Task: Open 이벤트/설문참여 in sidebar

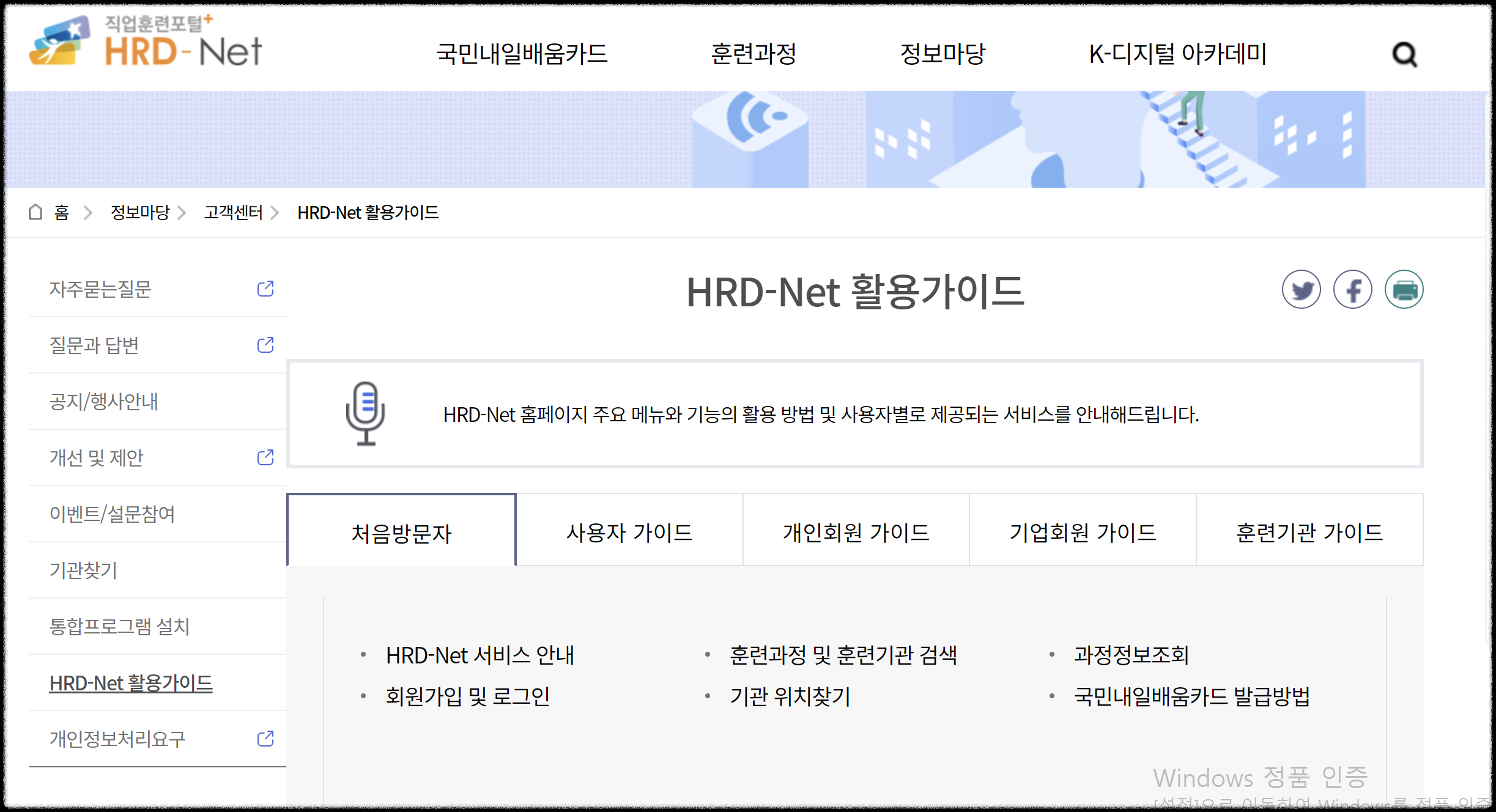Action: pyautogui.click(x=113, y=514)
